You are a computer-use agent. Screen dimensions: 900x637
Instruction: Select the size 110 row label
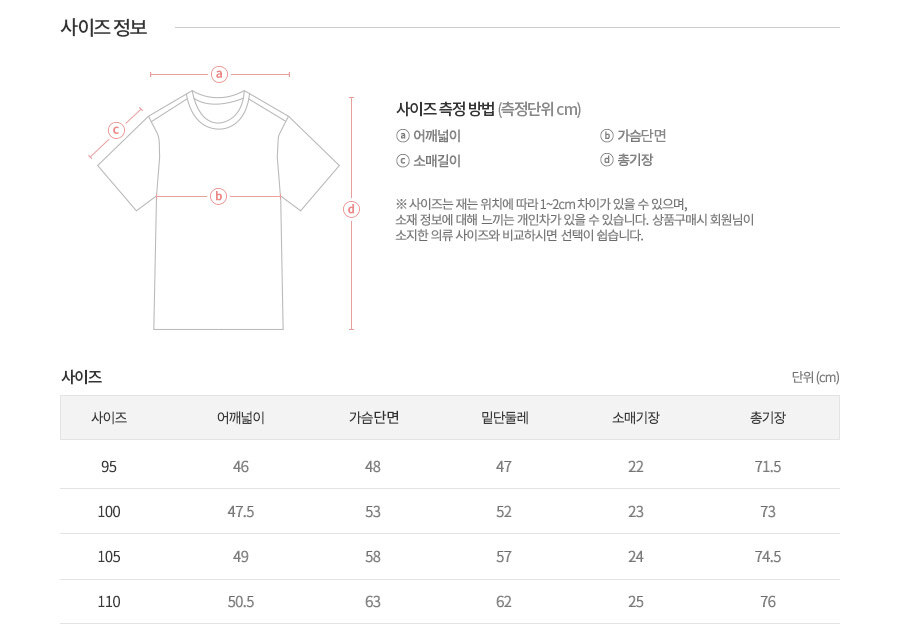[x=108, y=601]
